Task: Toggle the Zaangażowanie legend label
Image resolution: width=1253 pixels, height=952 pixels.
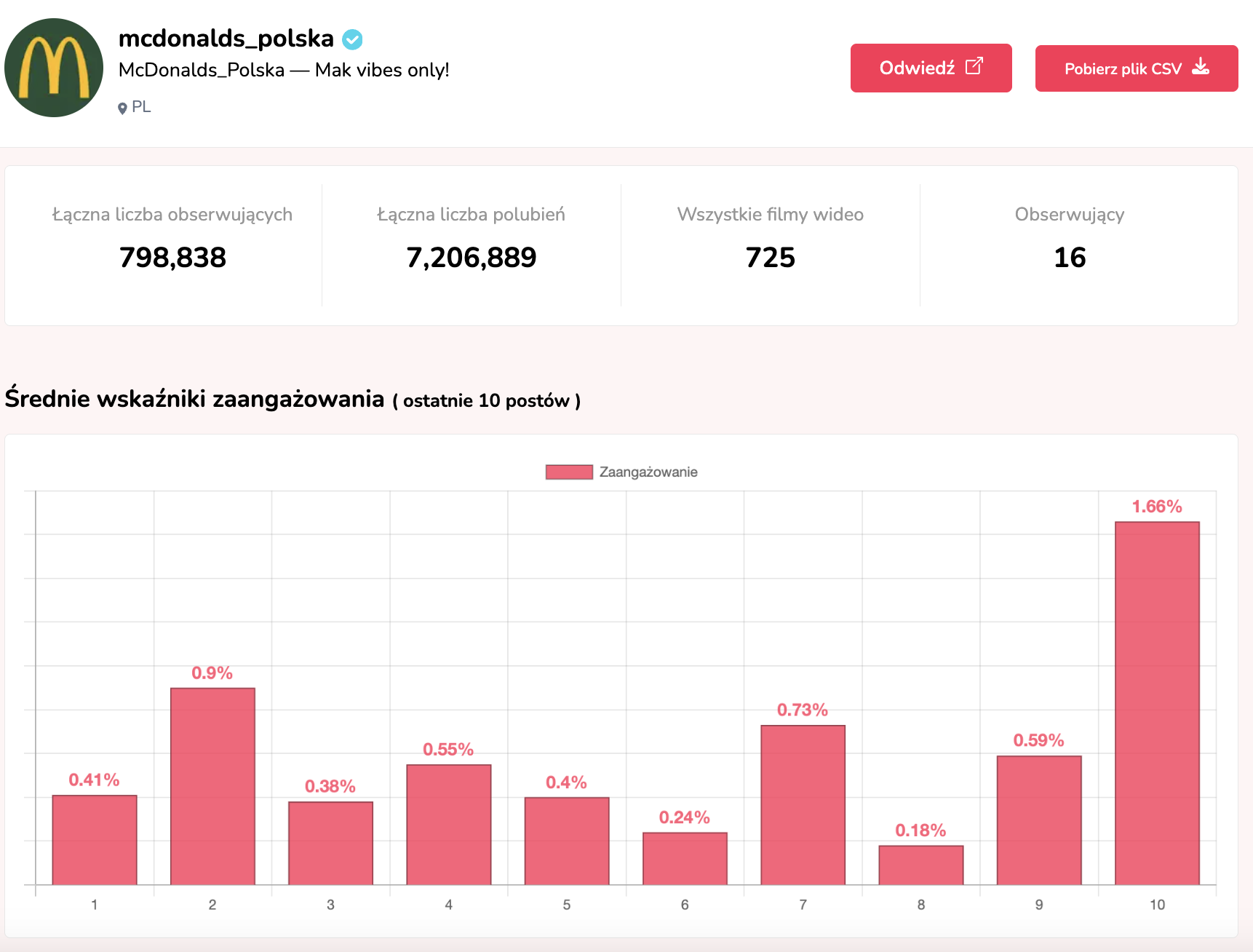Action: click(648, 472)
